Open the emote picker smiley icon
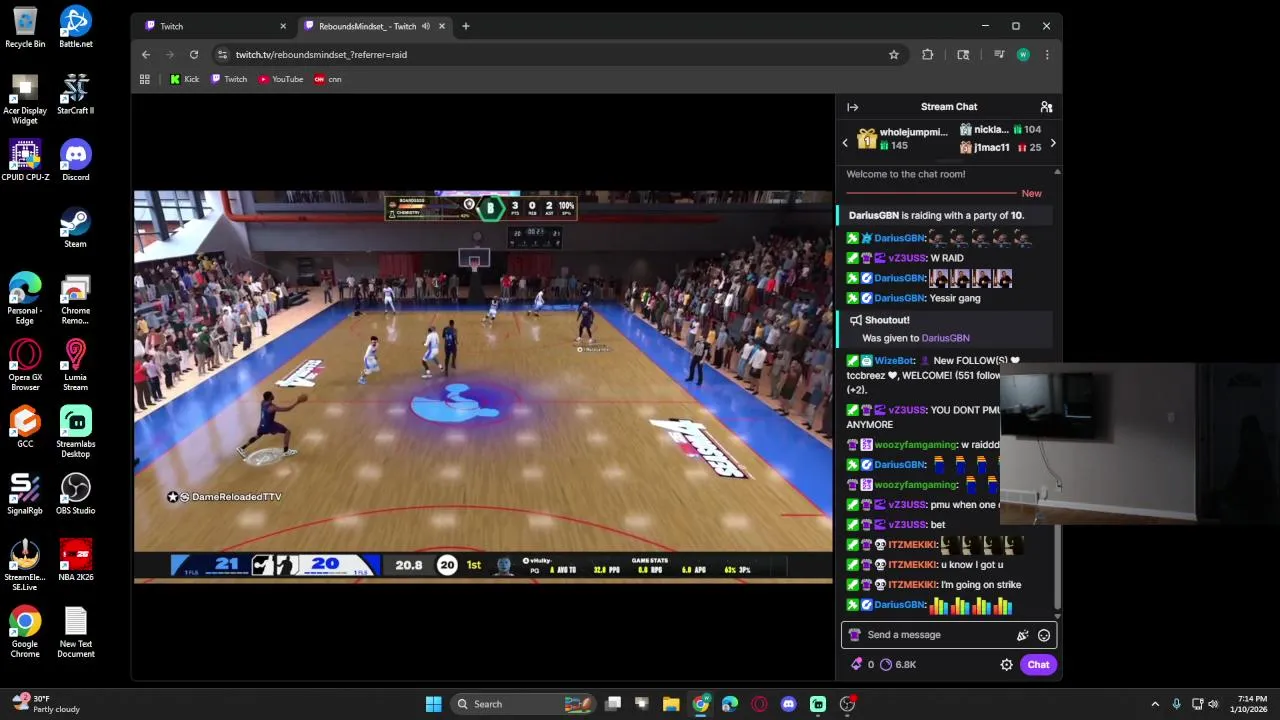The height and width of the screenshot is (720, 1280). tap(1044, 635)
